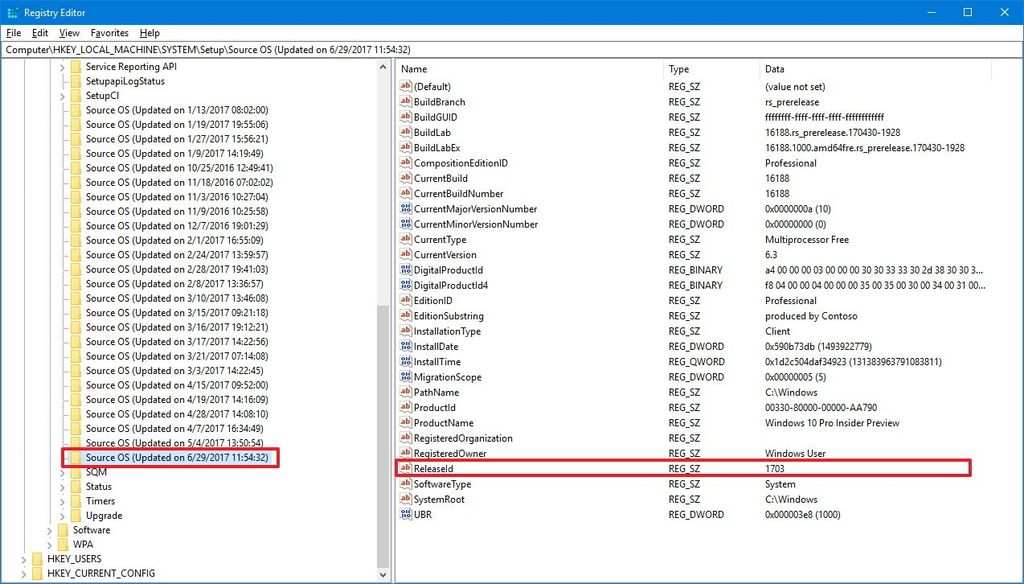Open the Favorites menu
Screen dimensions: 1024x584
tap(109, 33)
